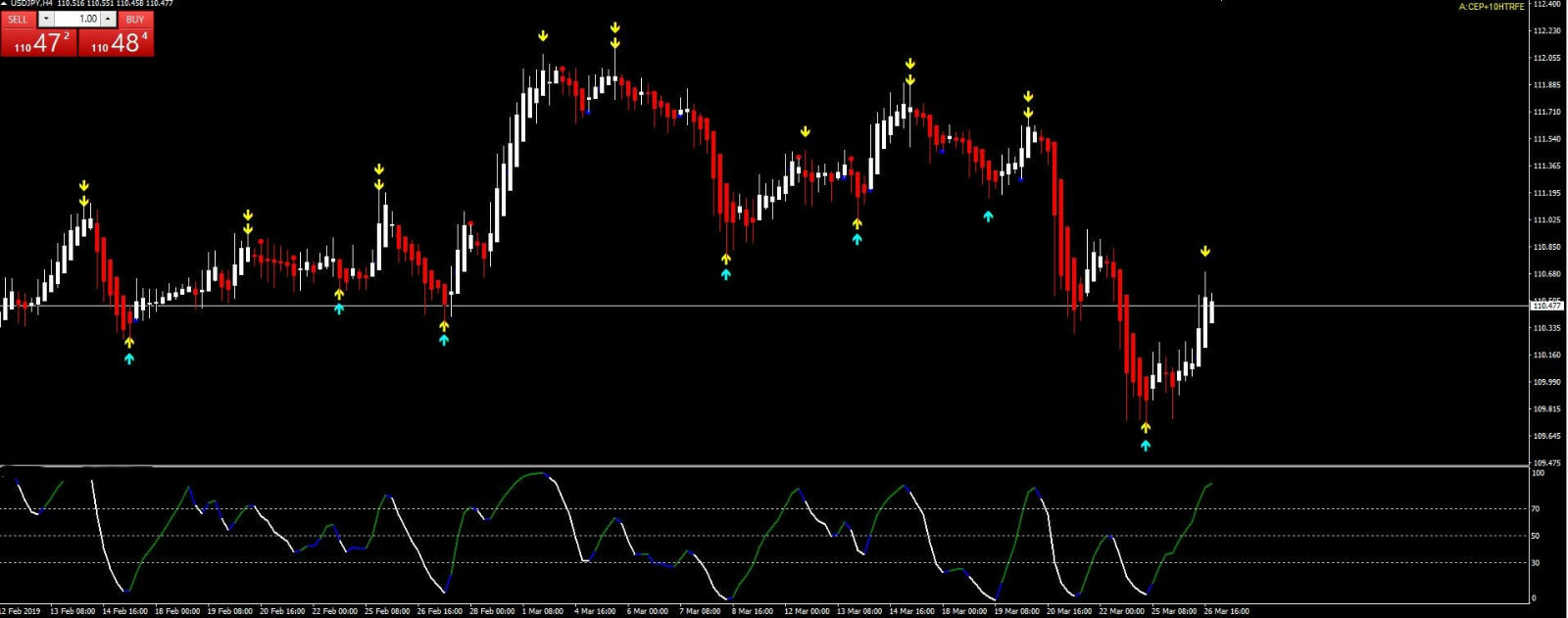Image resolution: width=1568 pixels, height=618 pixels.
Task: Click 111.195 on the price scale
Action: (x=1547, y=193)
